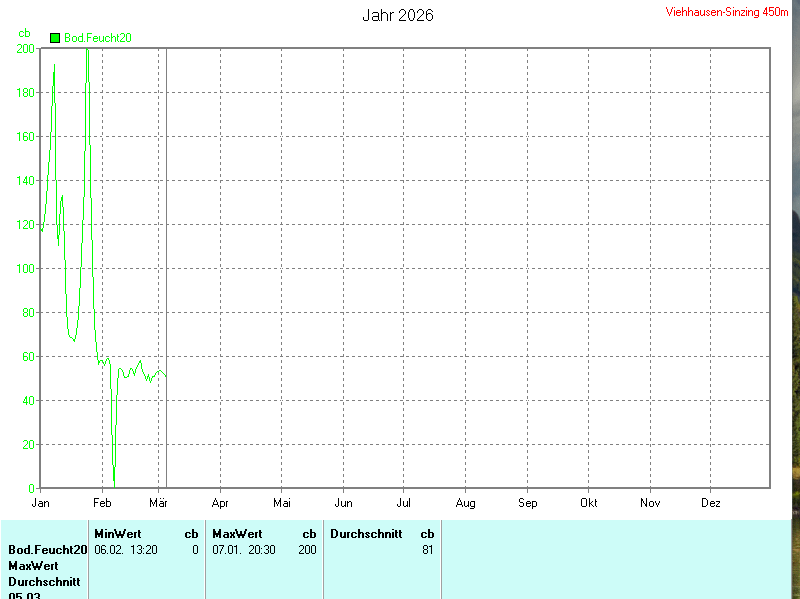Select the MaxWert column header
This screenshot has width=800, height=599.
[238, 534]
